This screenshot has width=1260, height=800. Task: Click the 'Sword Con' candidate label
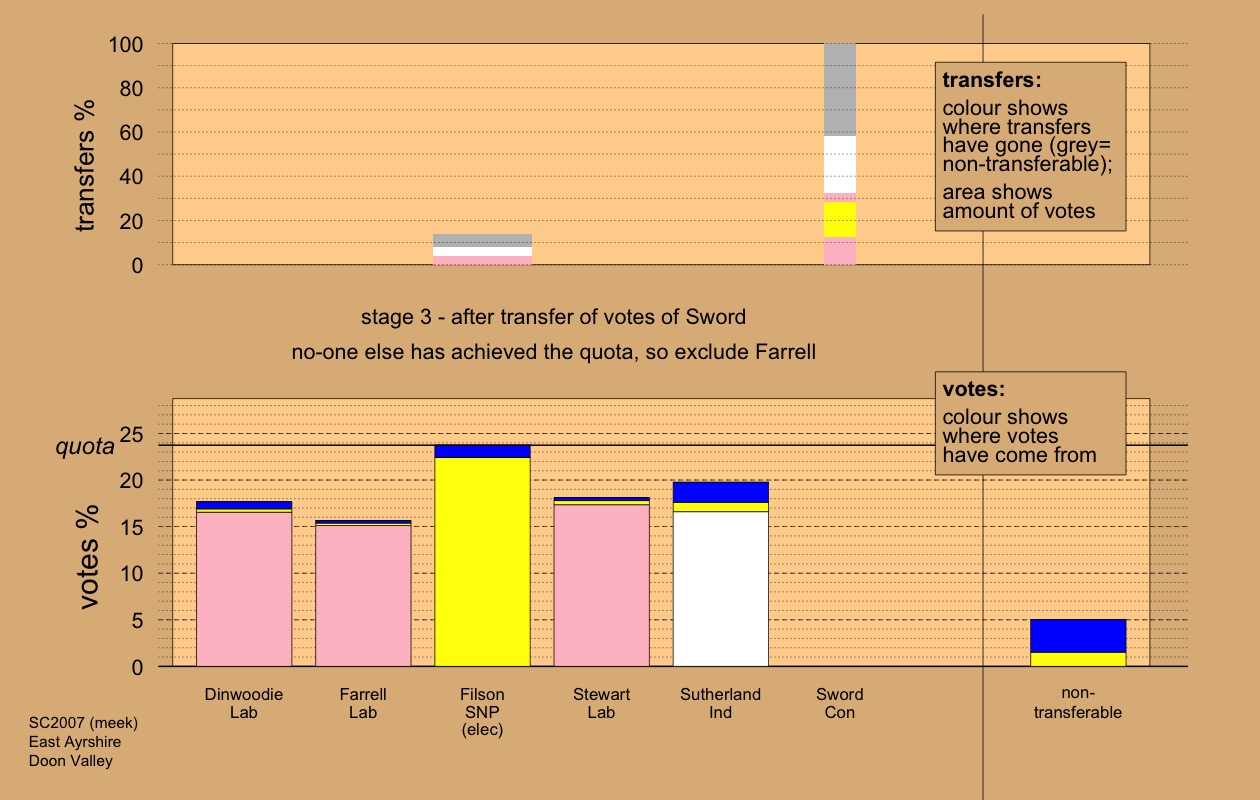(839, 703)
